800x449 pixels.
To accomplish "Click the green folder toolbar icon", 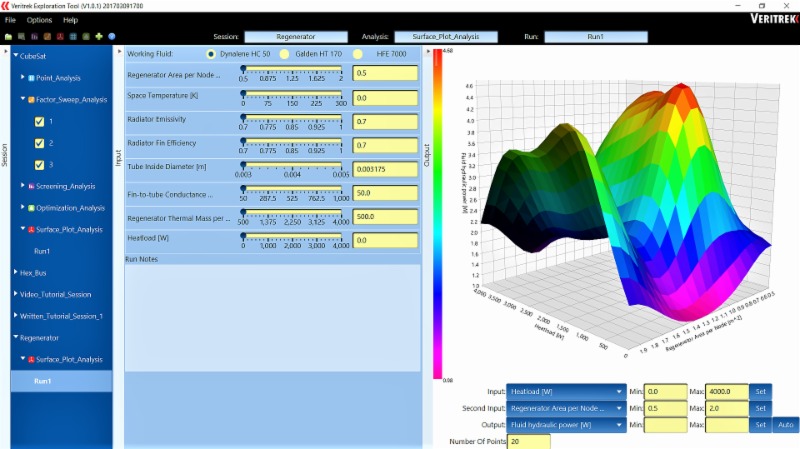I will coord(8,37).
